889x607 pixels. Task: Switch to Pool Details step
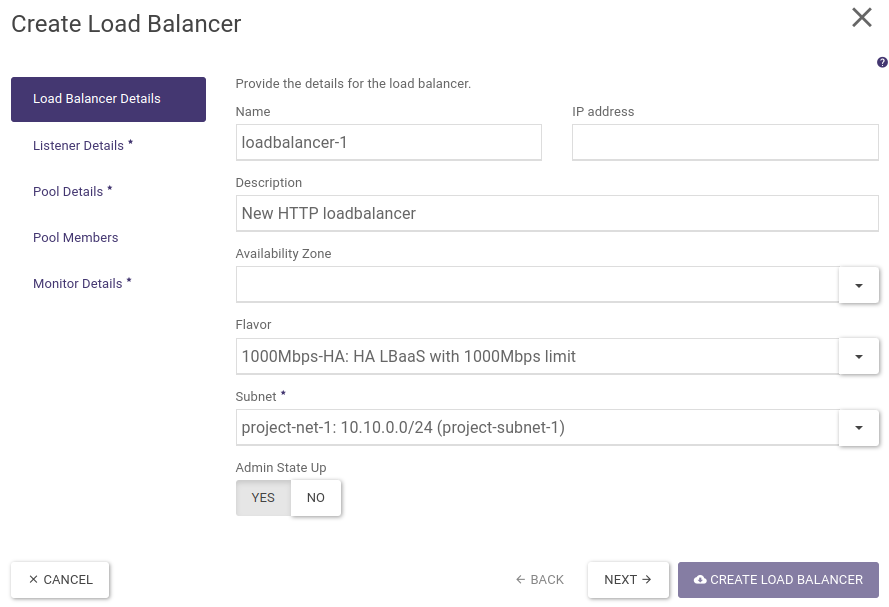coord(72,192)
